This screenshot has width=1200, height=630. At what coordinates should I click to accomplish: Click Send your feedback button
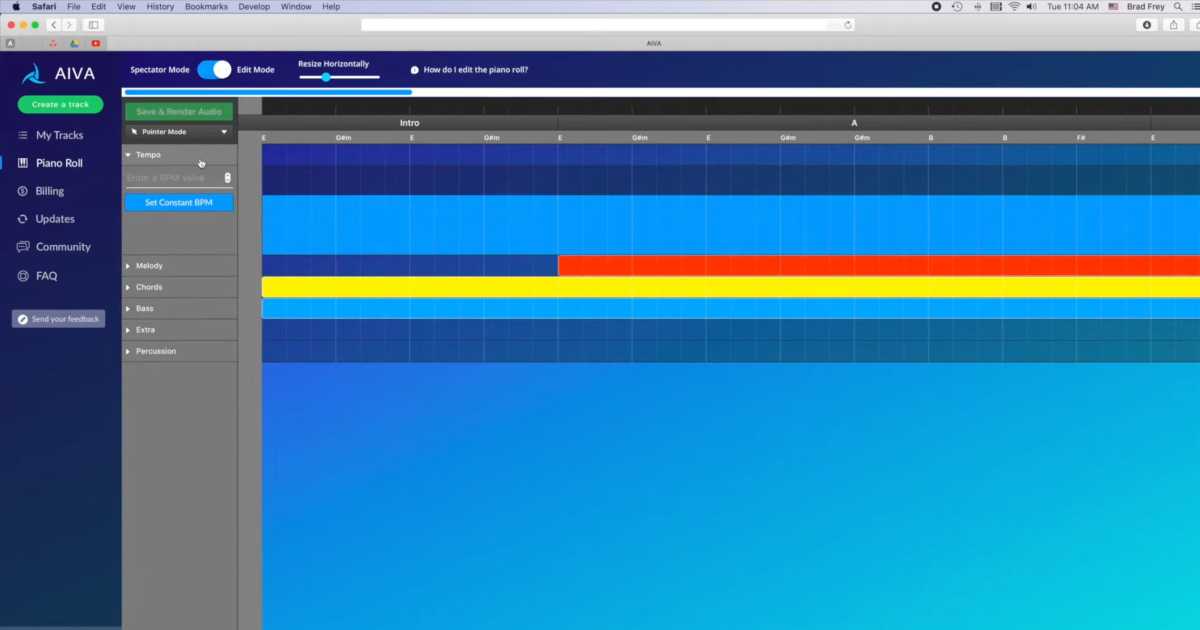click(58, 319)
